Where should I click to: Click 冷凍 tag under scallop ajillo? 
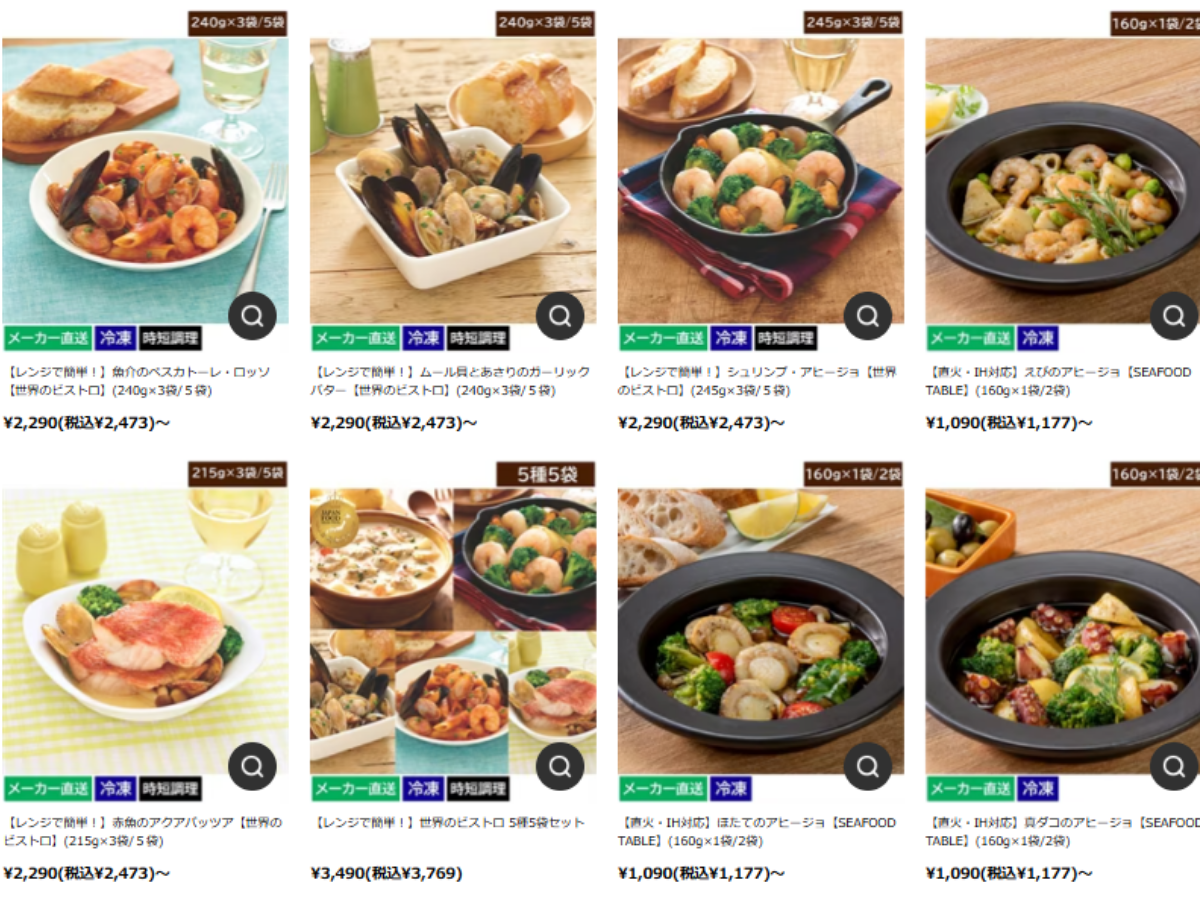(731, 788)
